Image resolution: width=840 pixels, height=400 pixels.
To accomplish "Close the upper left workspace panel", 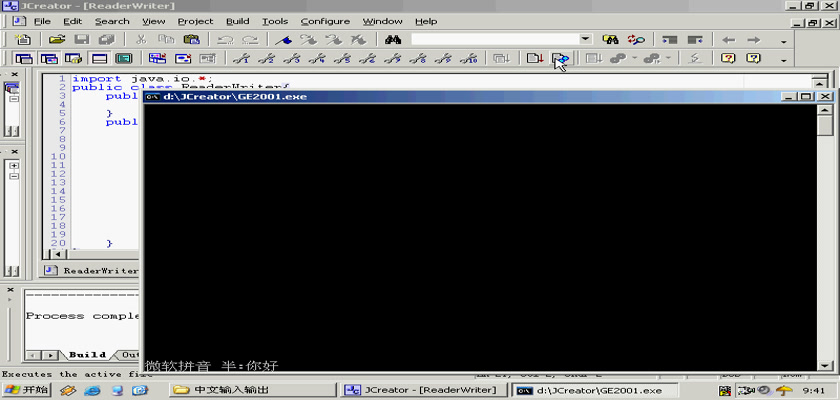I will point(14,74).
